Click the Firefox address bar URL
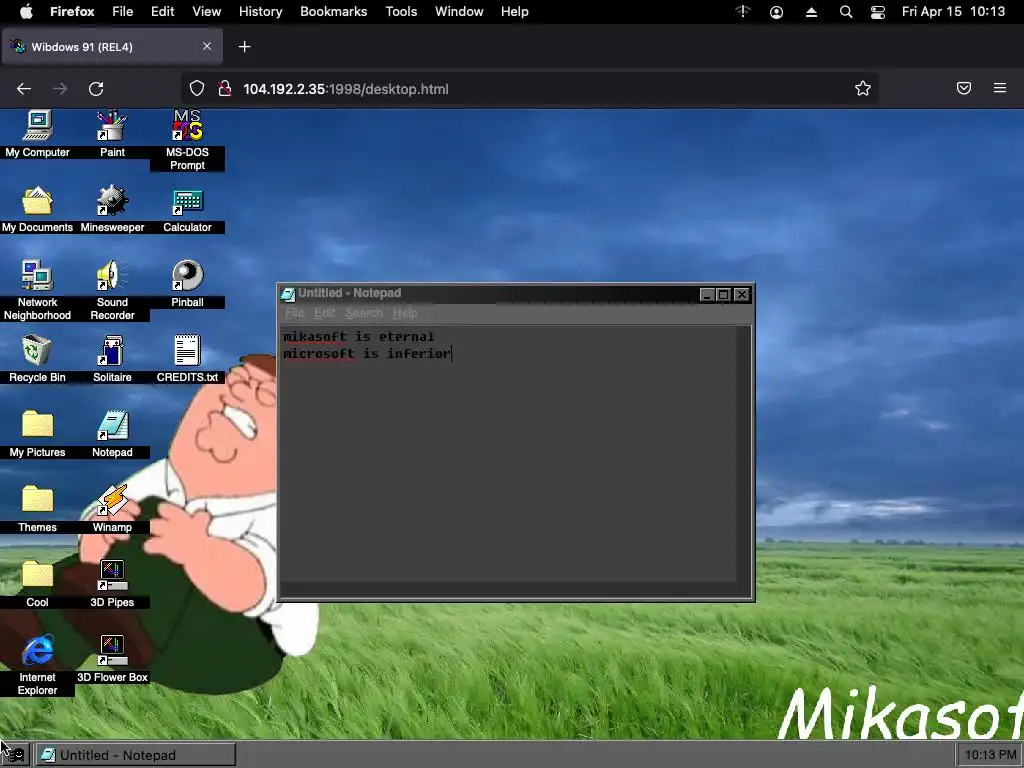Viewport: 1024px width, 768px height. pyautogui.click(x=345, y=89)
